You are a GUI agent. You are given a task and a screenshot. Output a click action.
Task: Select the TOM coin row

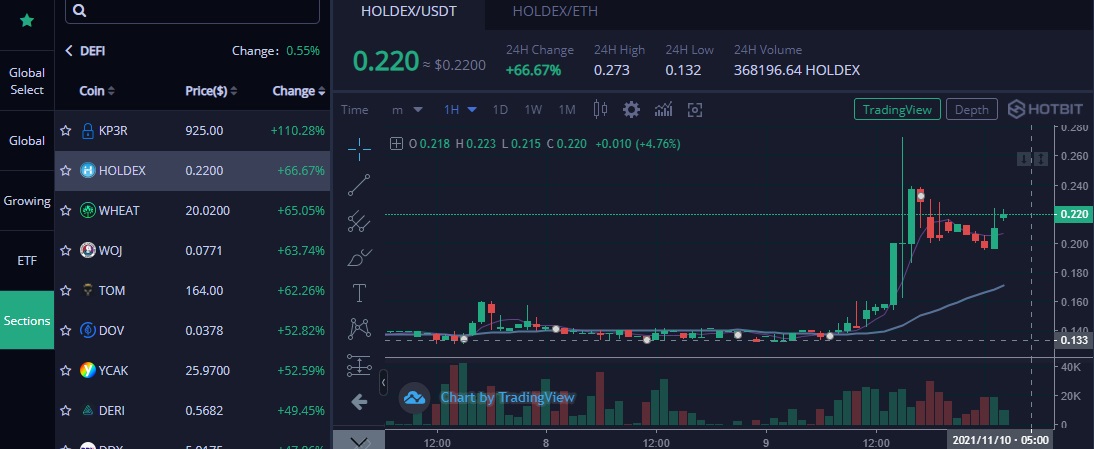193,290
